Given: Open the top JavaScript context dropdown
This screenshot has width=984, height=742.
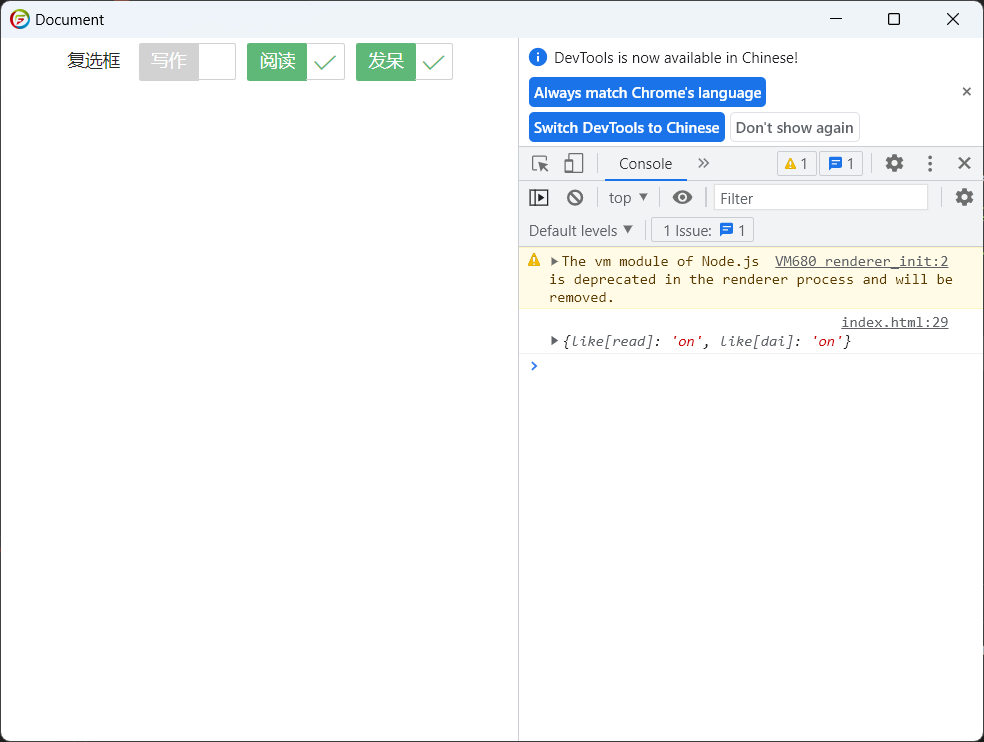Looking at the screenshot, I should click(628, 198).
